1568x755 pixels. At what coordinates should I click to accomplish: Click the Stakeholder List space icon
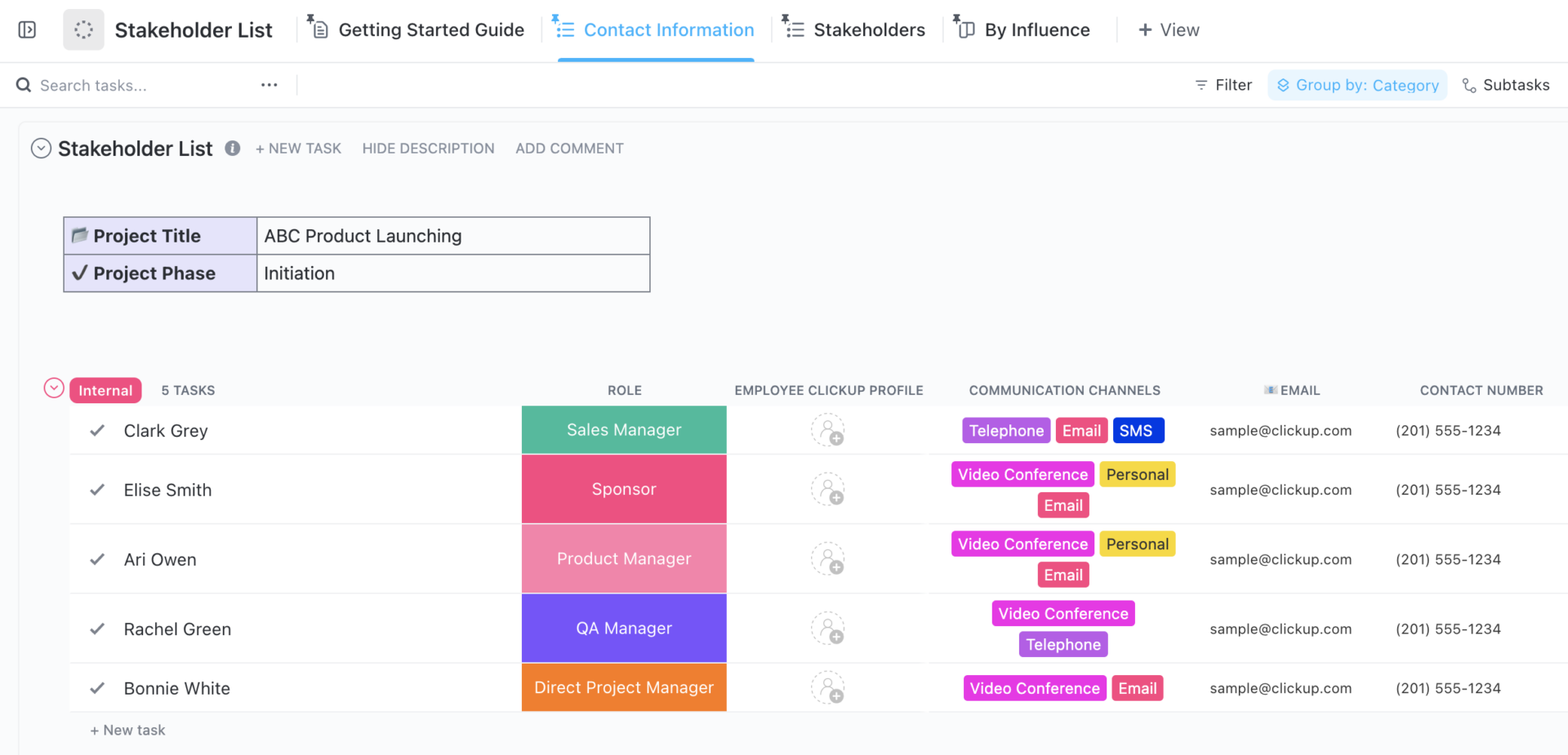click(83, 30)
